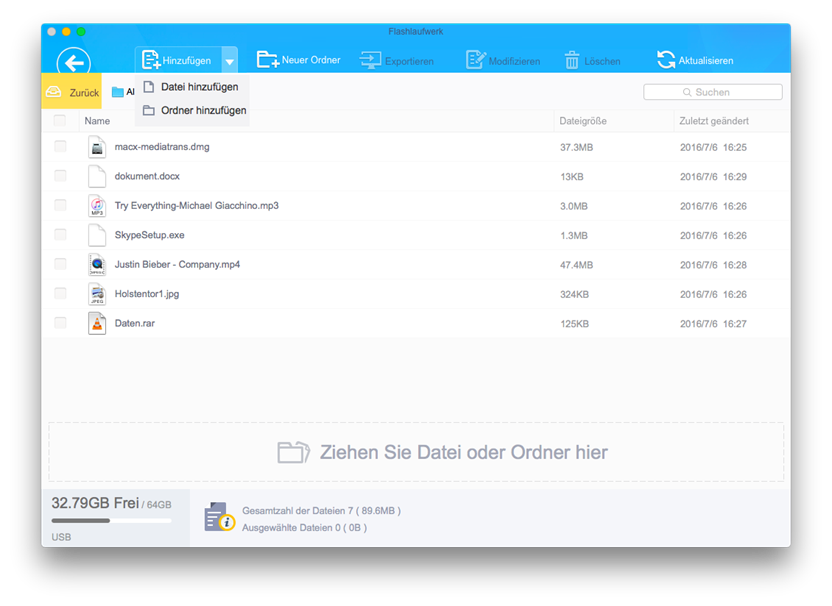Click the 37.3MB size value
Screen dimensions: 832x606
(576, 148)
